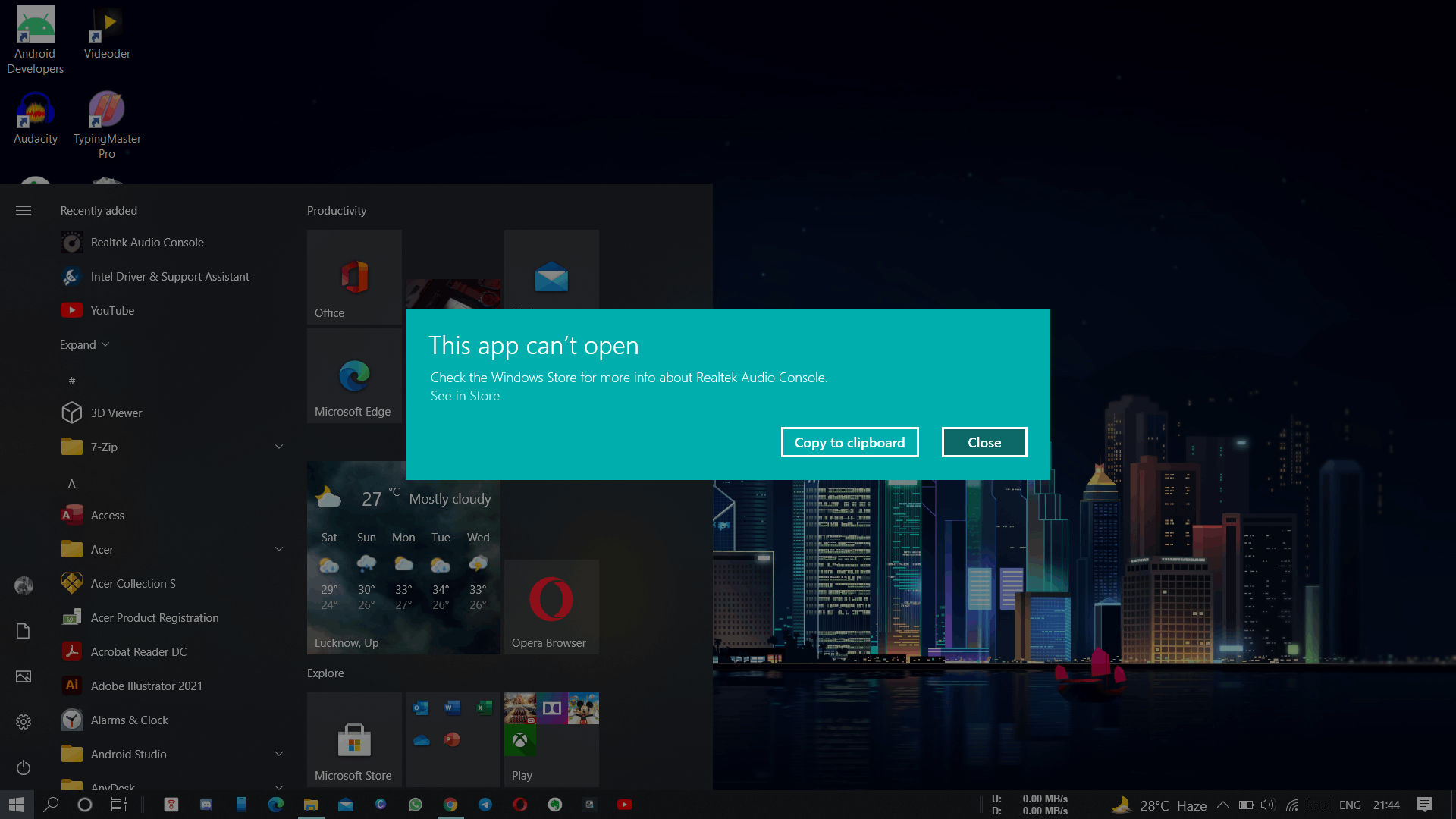The width and height of the screenshot is (1456, 819).
Task: Open the Microsoft Store tile
Action: click(x=354, y=739)
